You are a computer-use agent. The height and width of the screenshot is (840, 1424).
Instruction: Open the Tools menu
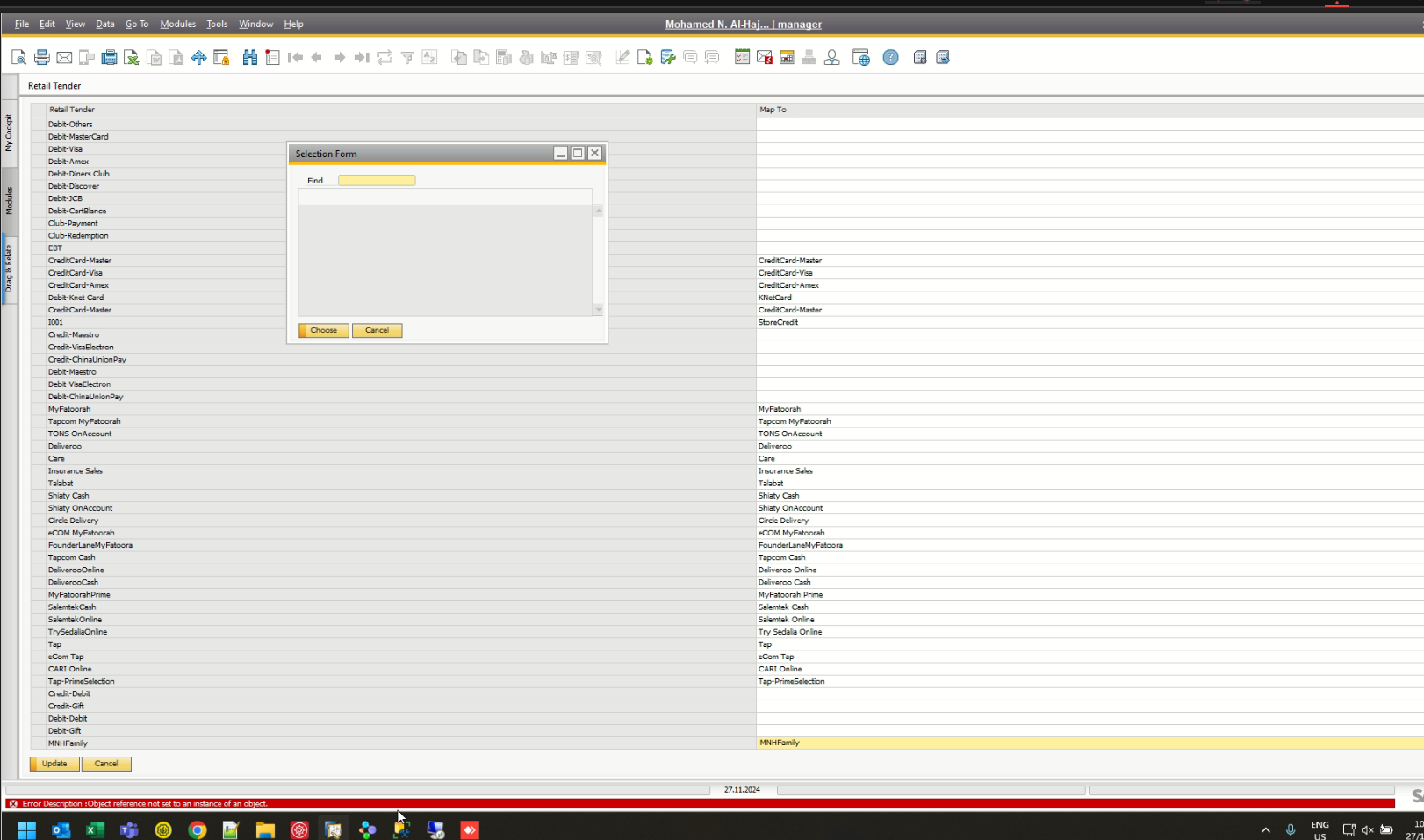(x=217, y=25)
